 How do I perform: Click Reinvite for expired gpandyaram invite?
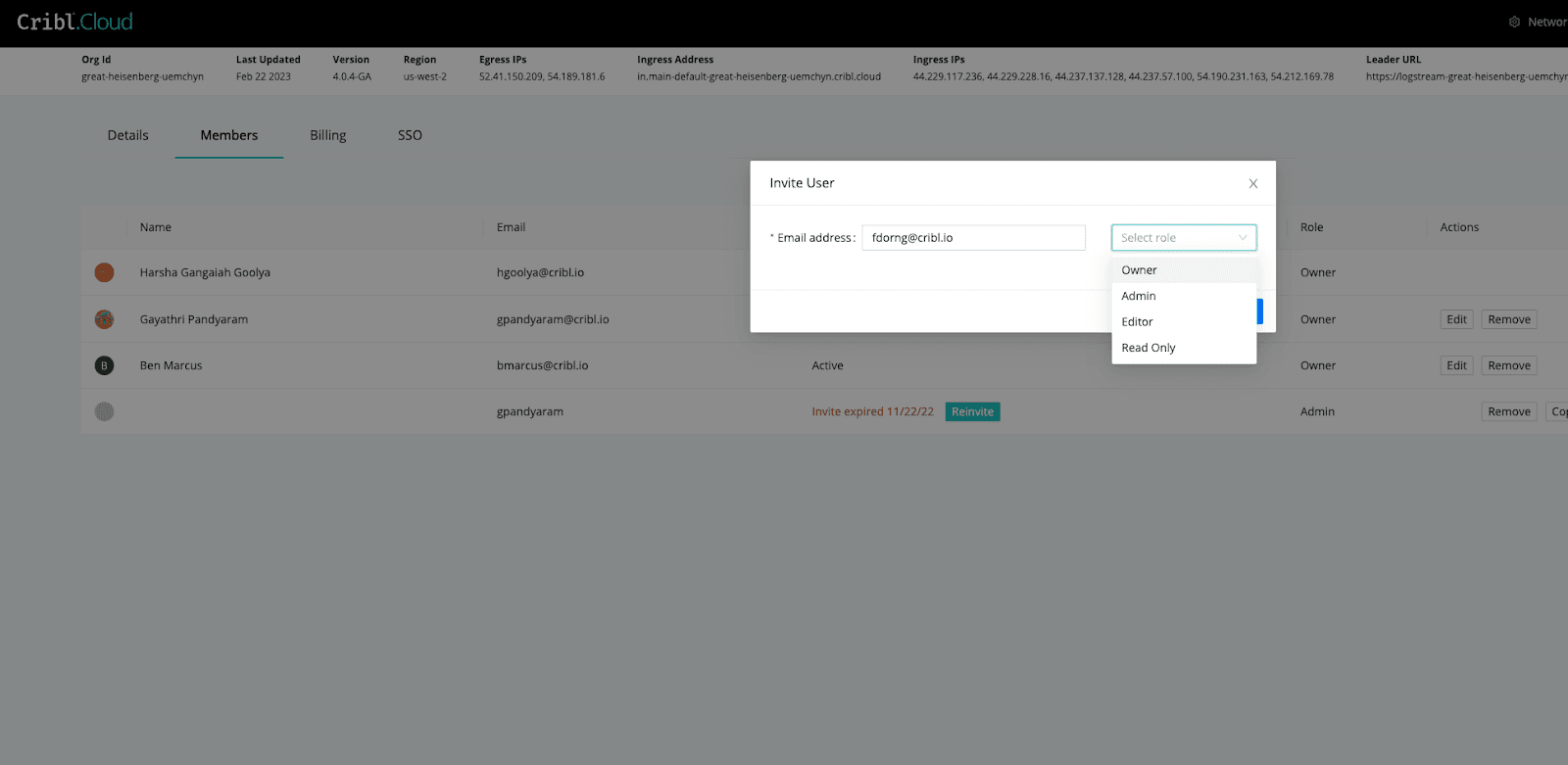pos(972,411)
